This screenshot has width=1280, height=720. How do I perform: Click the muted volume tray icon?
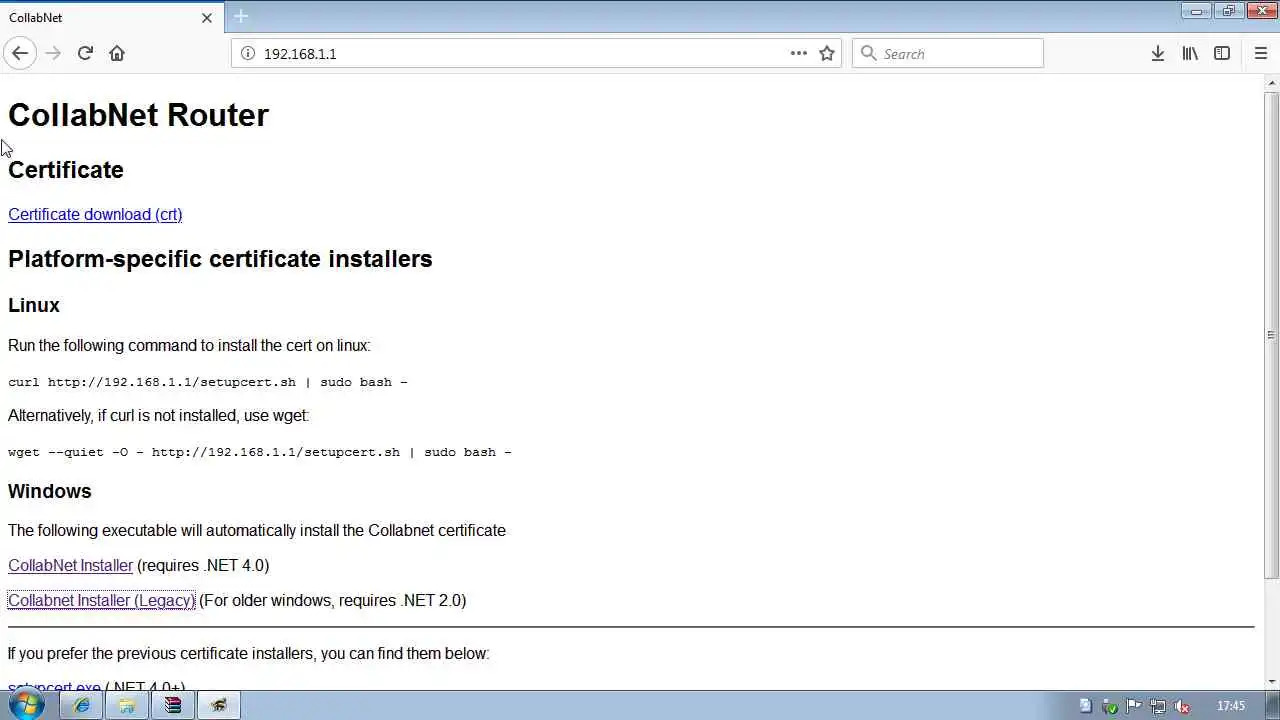(x=1182, y=706)
